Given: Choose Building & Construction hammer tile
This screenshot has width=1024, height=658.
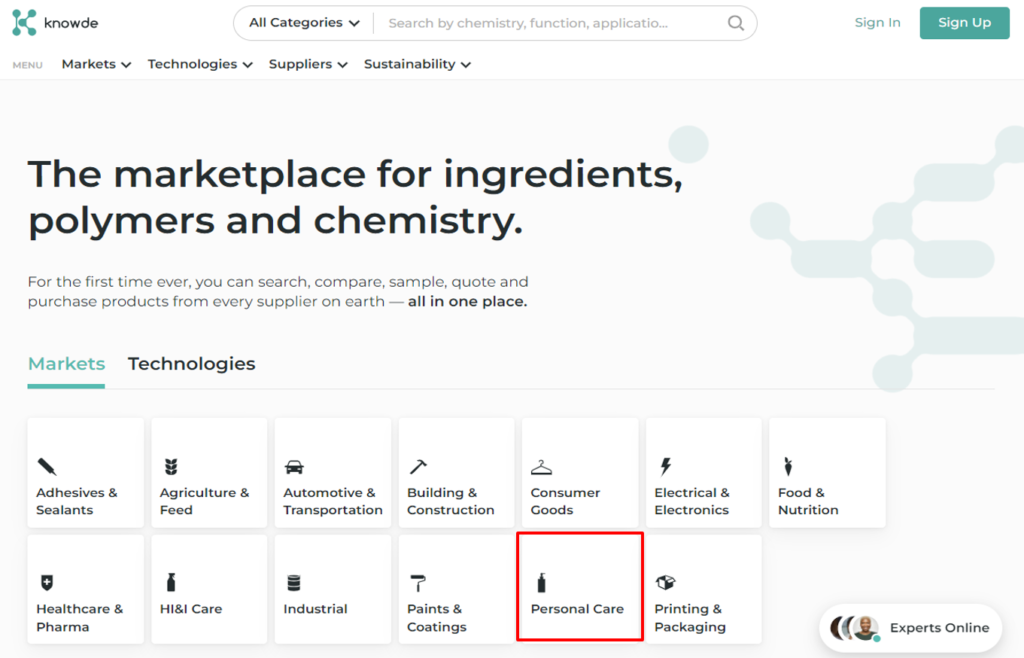Looking at the screenshot, I should [x=456, y=473].
